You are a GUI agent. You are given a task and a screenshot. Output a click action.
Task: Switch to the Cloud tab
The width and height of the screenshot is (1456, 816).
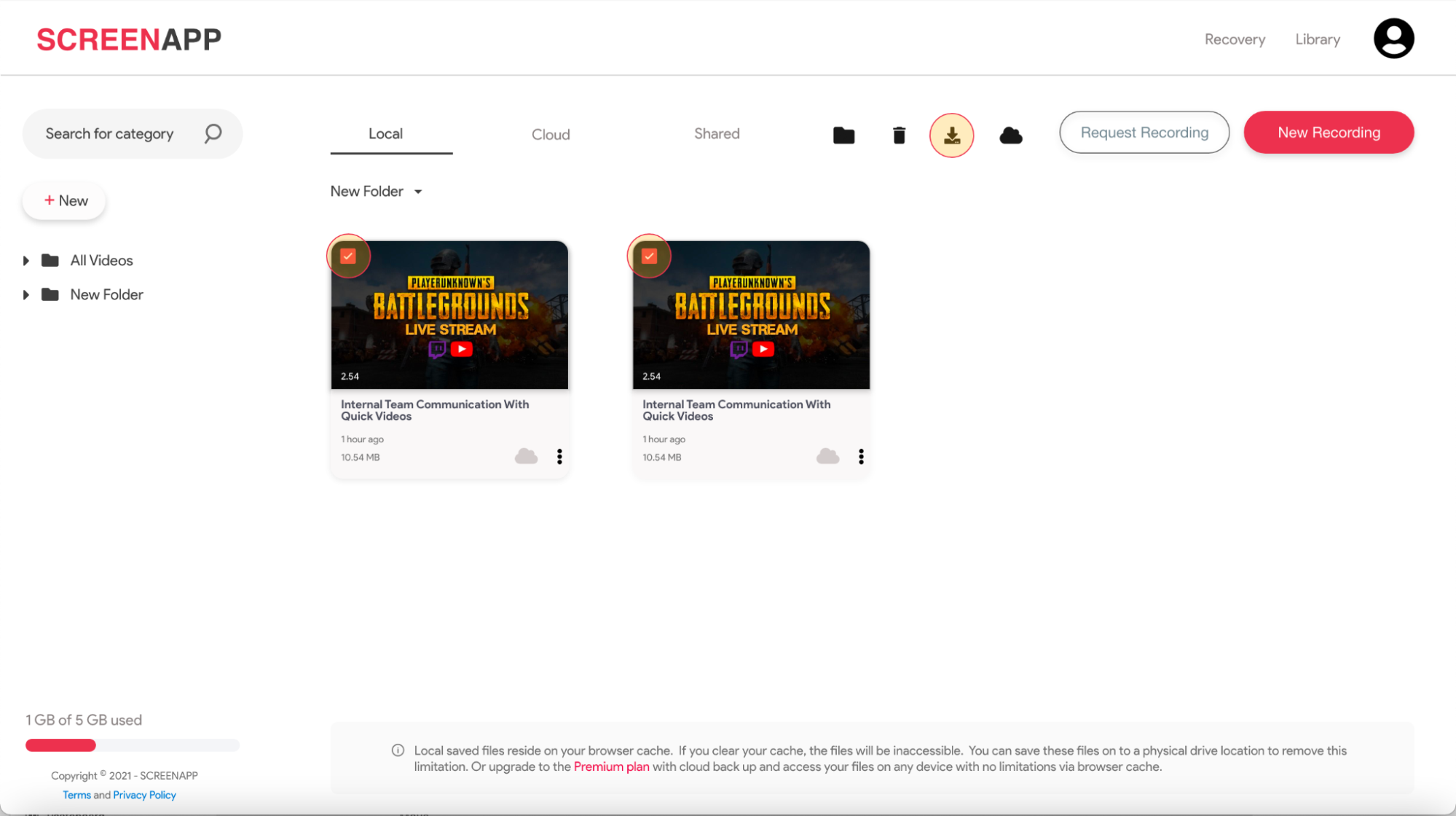[x=551, y=135]
